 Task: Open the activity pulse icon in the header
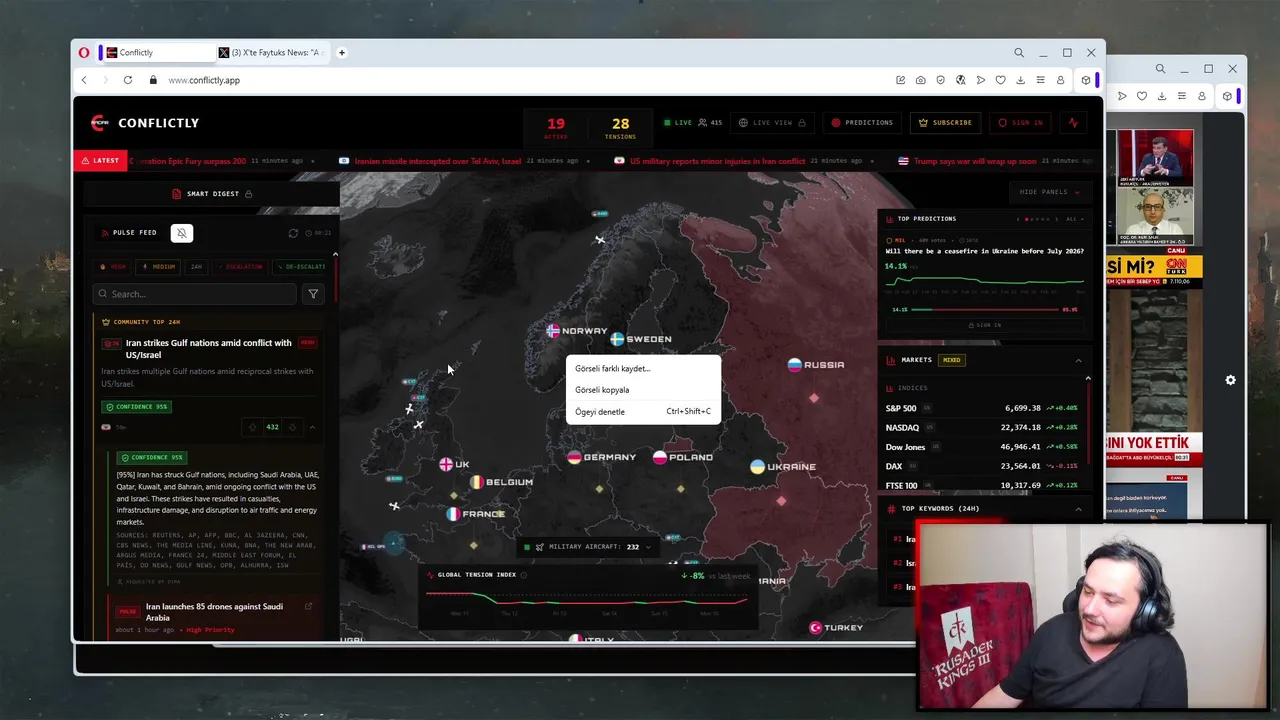(x=1073, y=123)
